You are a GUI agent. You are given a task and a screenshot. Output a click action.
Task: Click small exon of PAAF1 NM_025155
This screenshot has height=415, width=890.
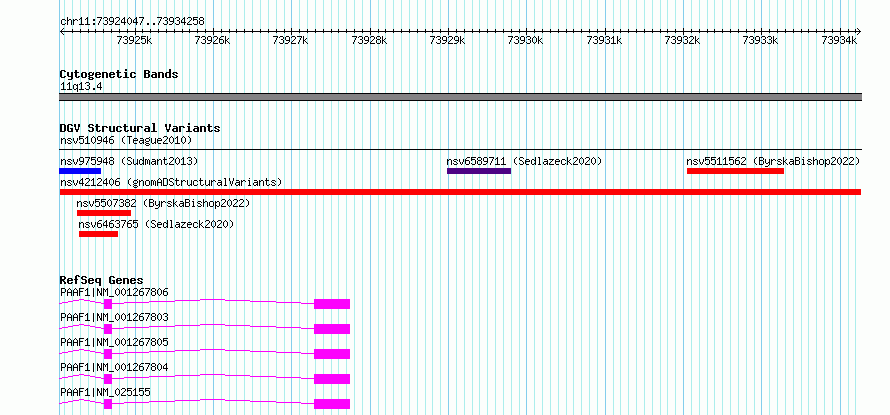tap(108, 404)
